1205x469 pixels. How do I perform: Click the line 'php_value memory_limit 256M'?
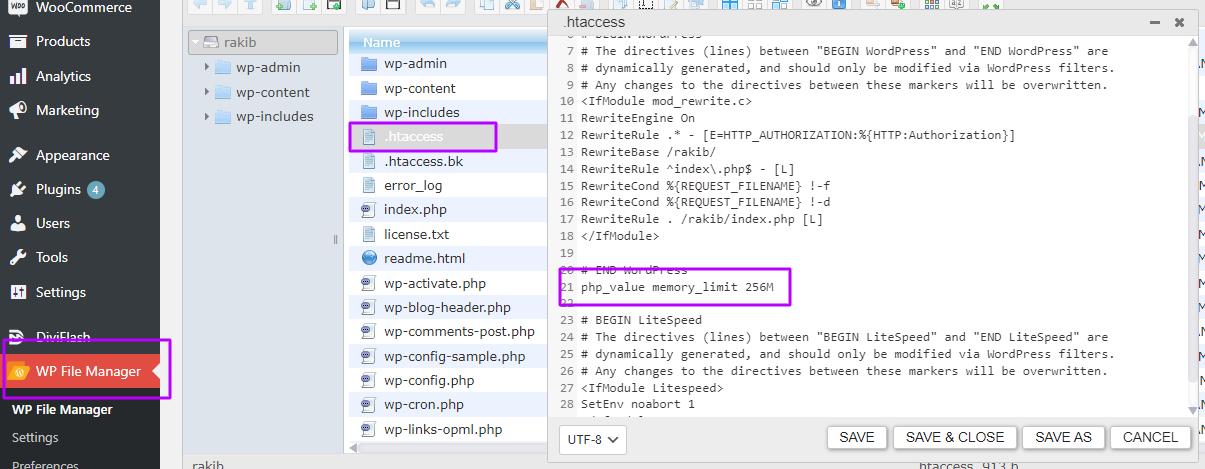pos(677,287)
